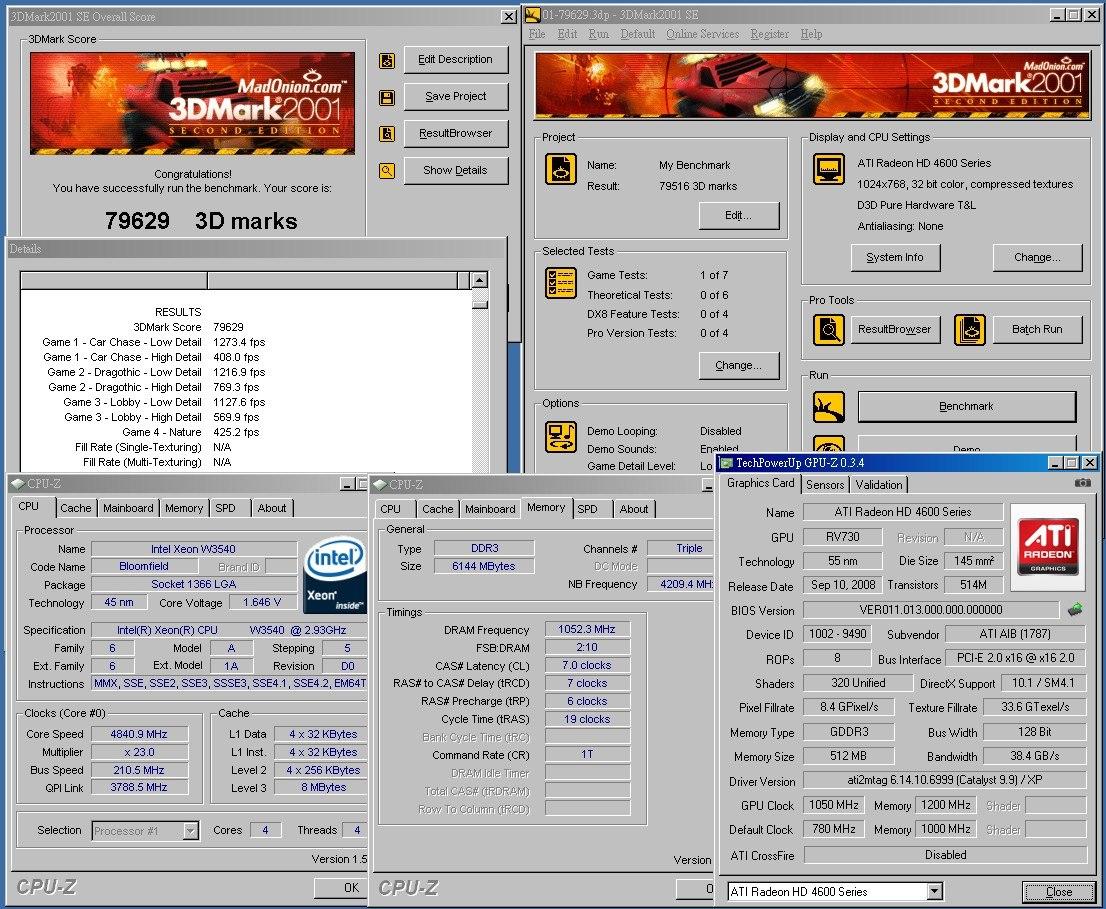Viewport: 1106px width, 909px height.
Task: Click the Save Project floppy icon
Action: (387, 97)
